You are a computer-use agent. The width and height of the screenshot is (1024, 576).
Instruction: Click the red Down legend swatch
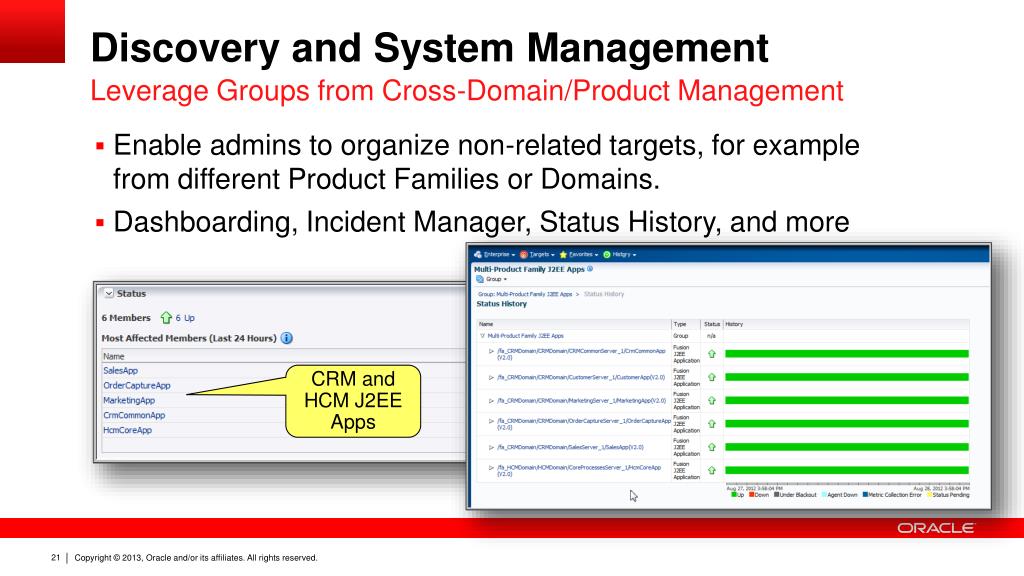click(752, 495)
